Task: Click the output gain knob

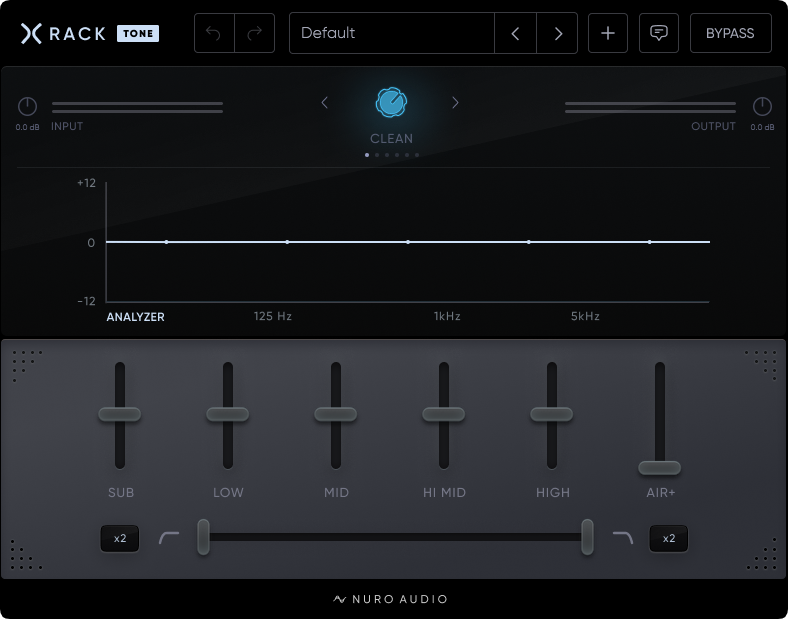Action: 762,107
